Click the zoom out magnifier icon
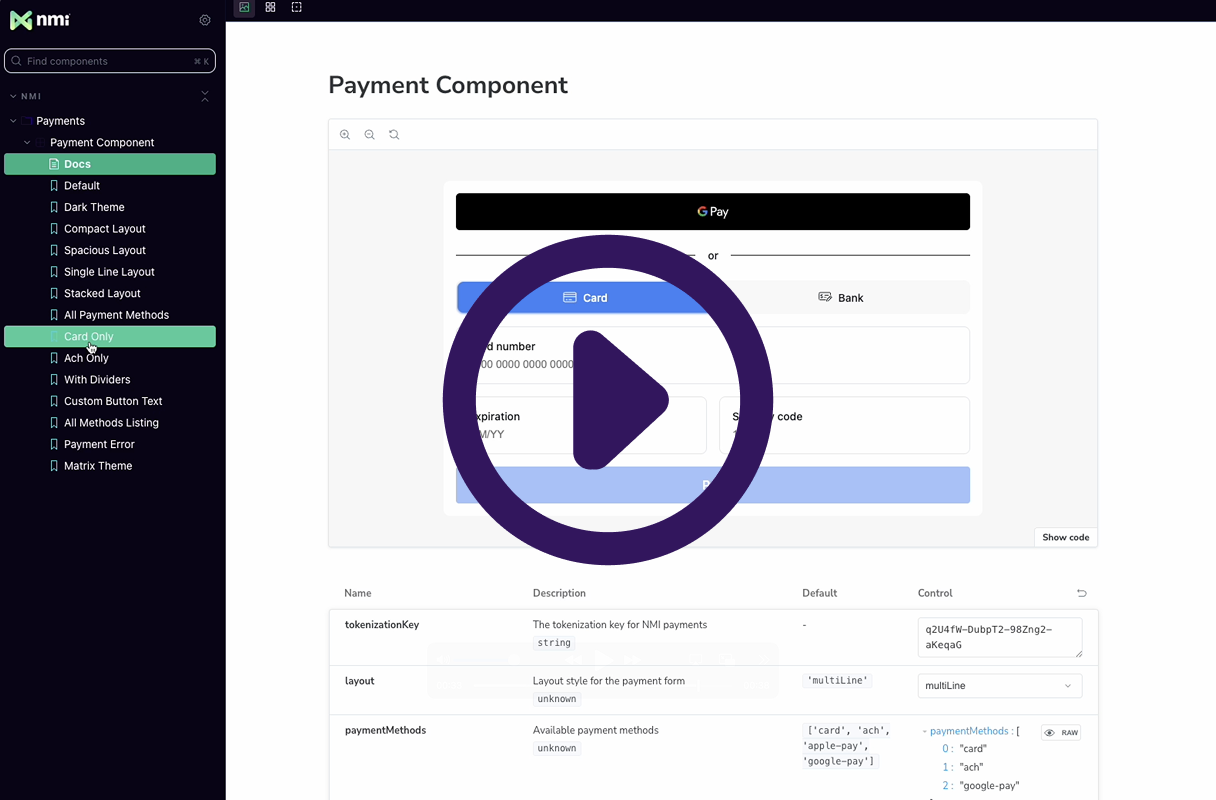 pyautogui.click(x=369, y=135)
